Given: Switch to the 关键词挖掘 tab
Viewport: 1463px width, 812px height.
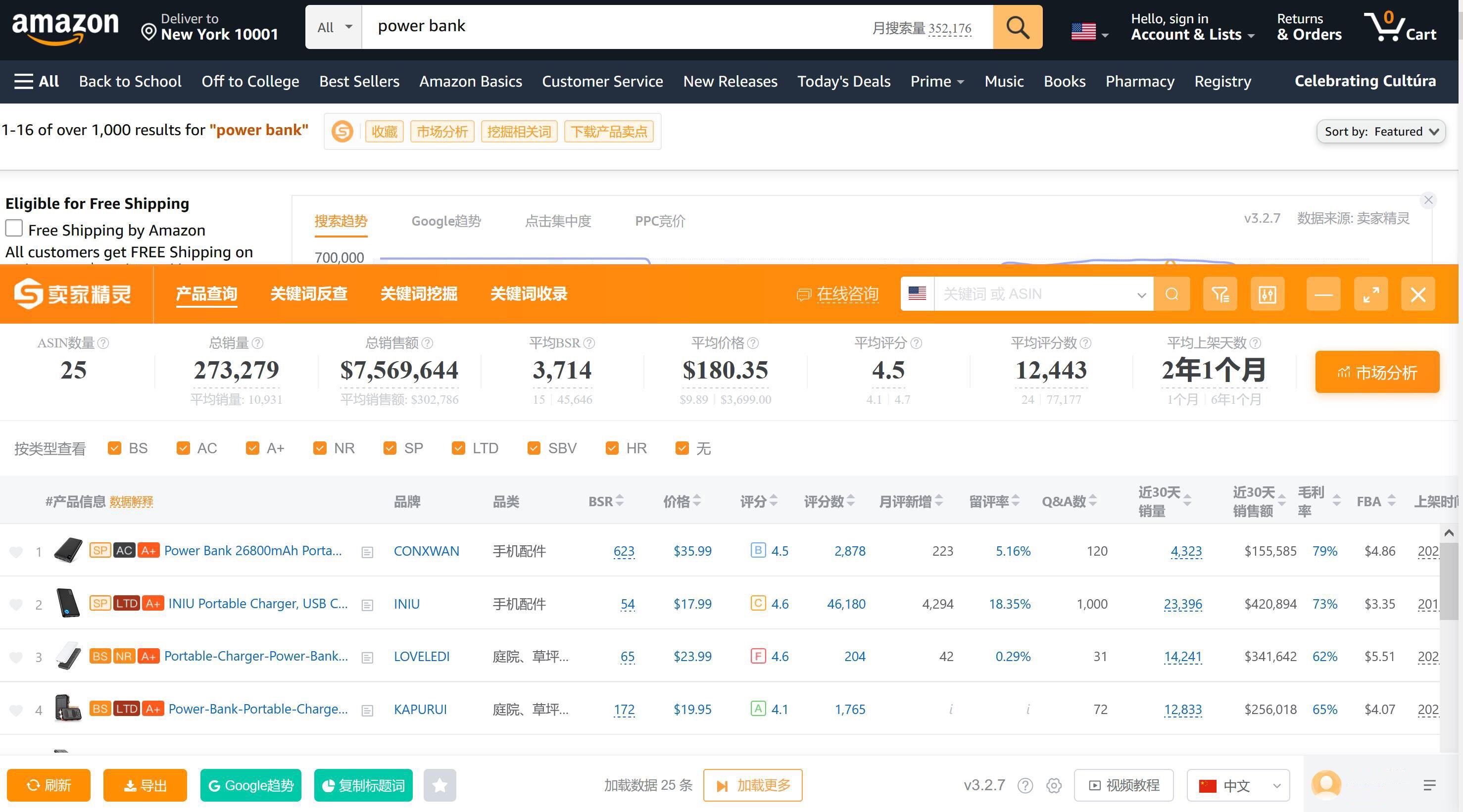Looking at the screenshot, I should 419,293.
